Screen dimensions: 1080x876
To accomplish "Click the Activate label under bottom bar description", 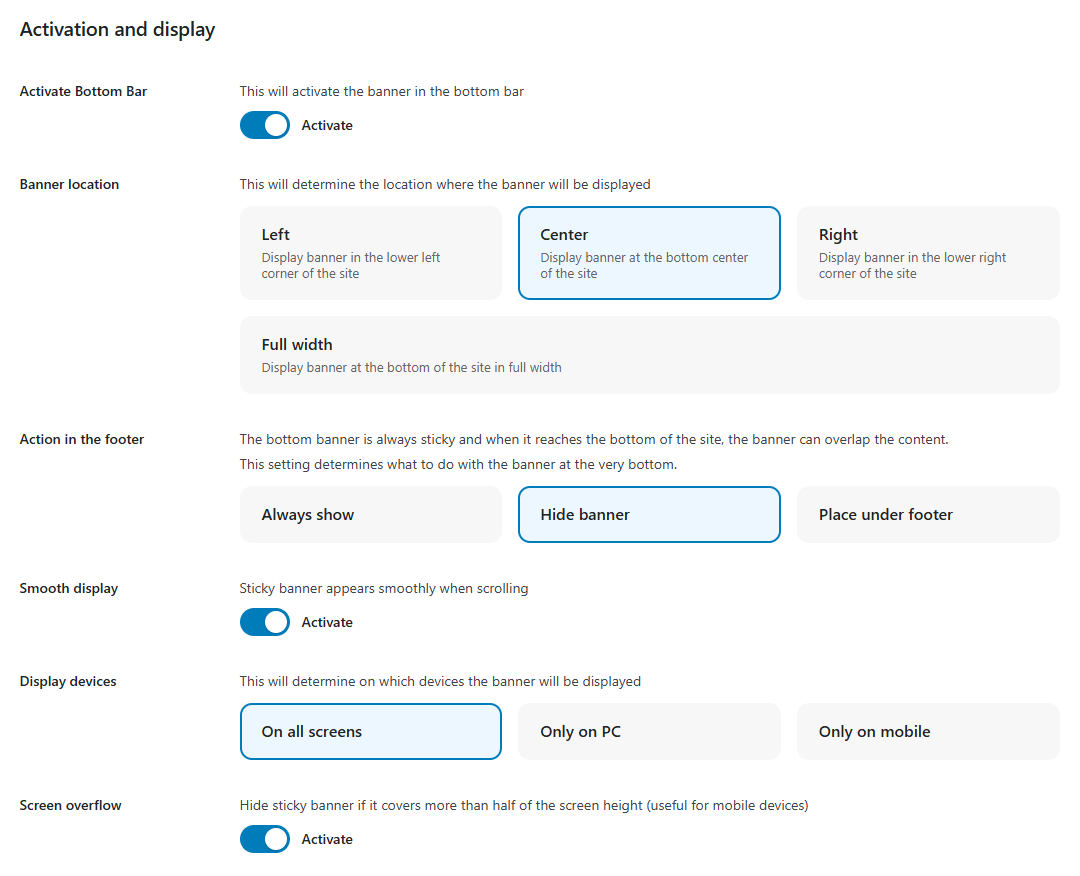I will 327,125.
